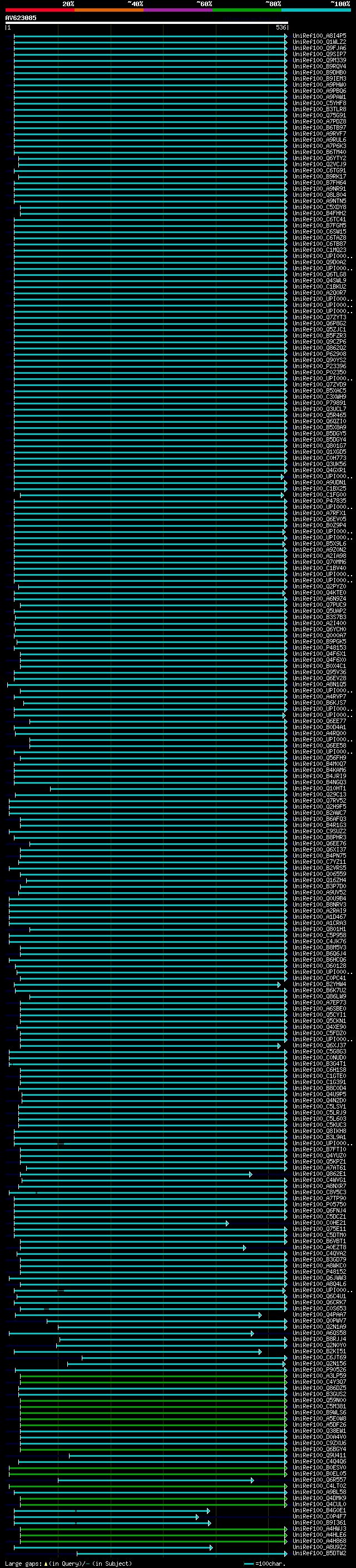Open UniRef100_Q8L804 hit label

click(x=319, y=195)
